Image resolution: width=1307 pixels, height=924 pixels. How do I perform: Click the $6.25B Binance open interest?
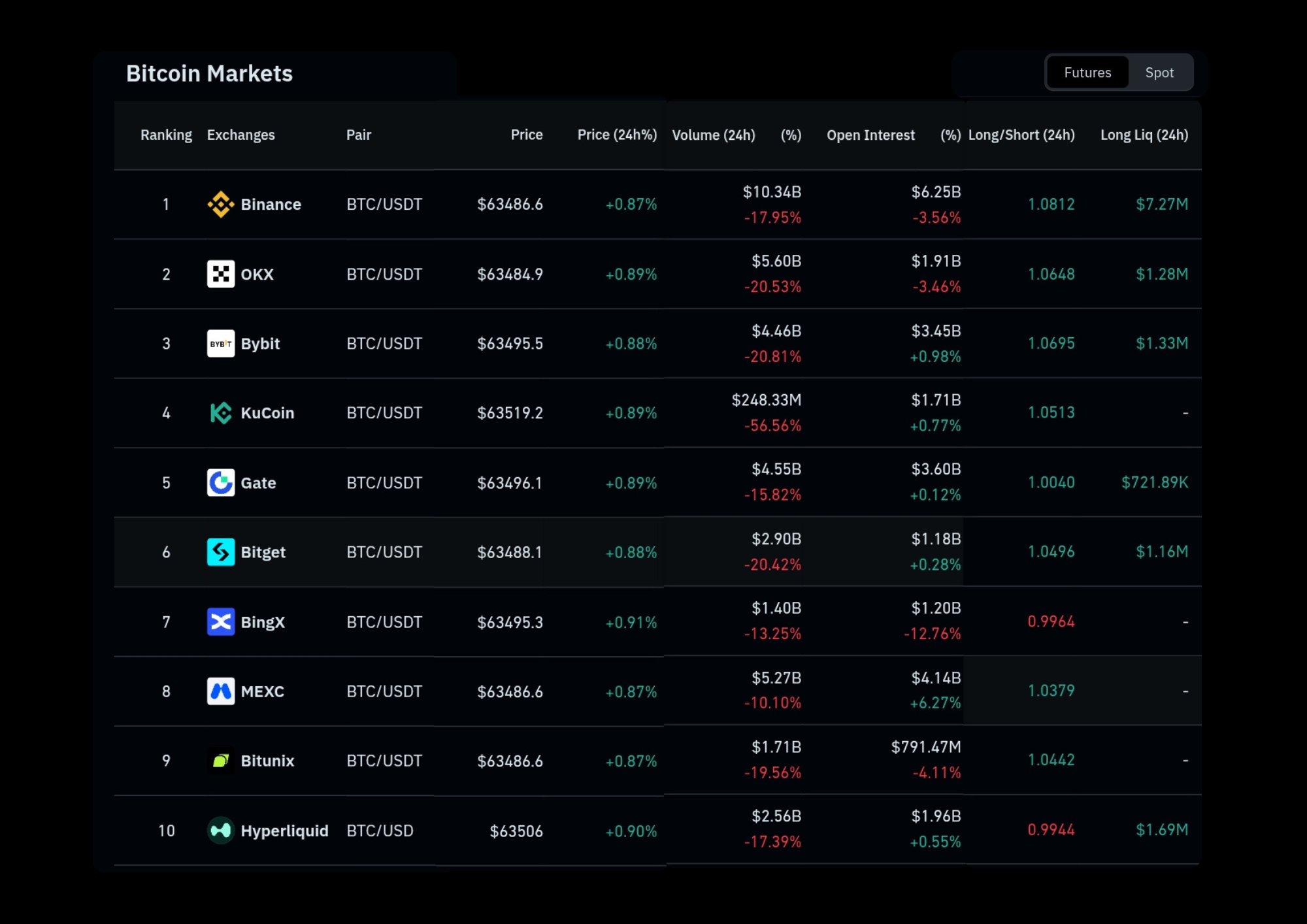click(x=936, y=192)
